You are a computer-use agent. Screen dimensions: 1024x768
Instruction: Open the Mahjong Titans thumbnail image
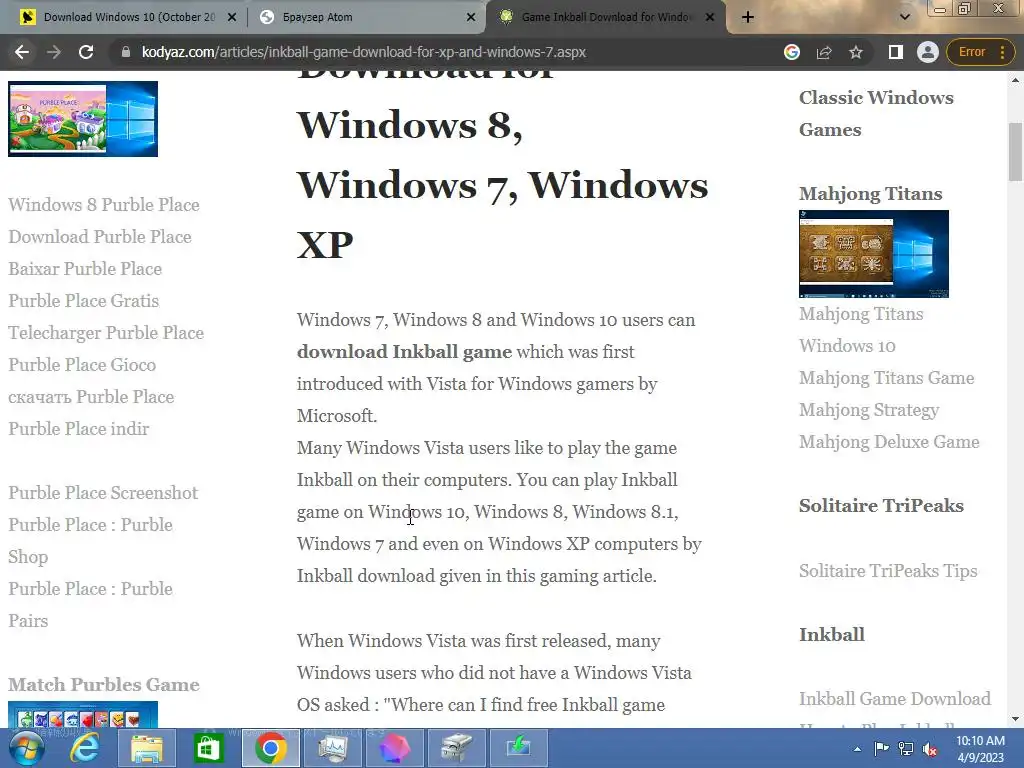coord(874,254)
